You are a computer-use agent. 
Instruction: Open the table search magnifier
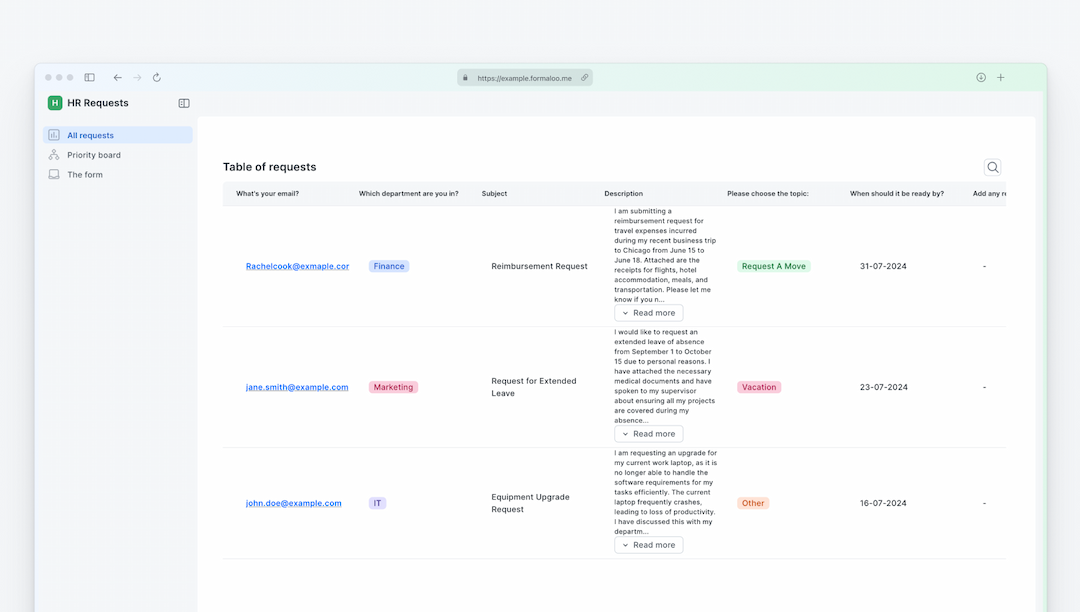(992, 167)
